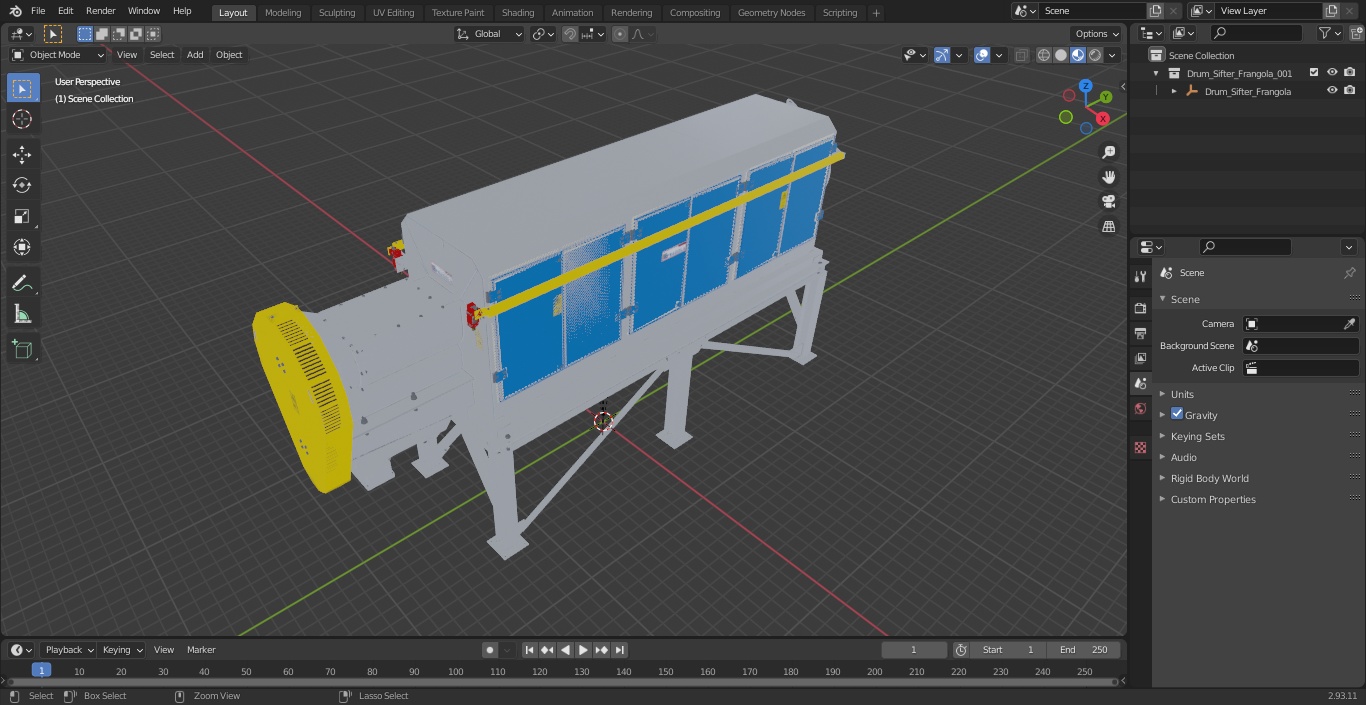Screen dimensions: 1366x705
Task: Switch to the UV Editing workspace tab
Action: click(x=393, y=13)
